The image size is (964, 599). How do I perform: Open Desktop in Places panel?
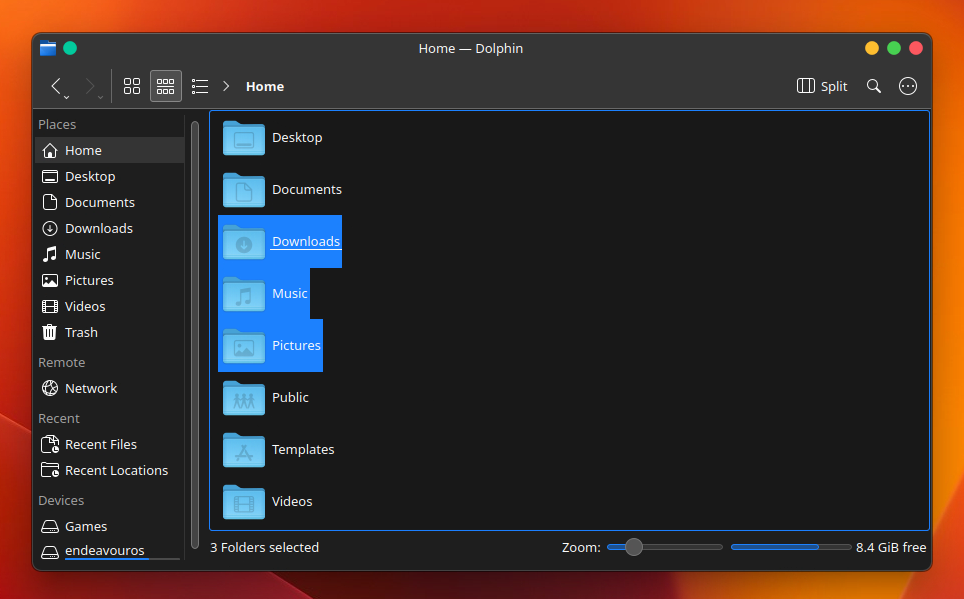click(x=109, y=177)
